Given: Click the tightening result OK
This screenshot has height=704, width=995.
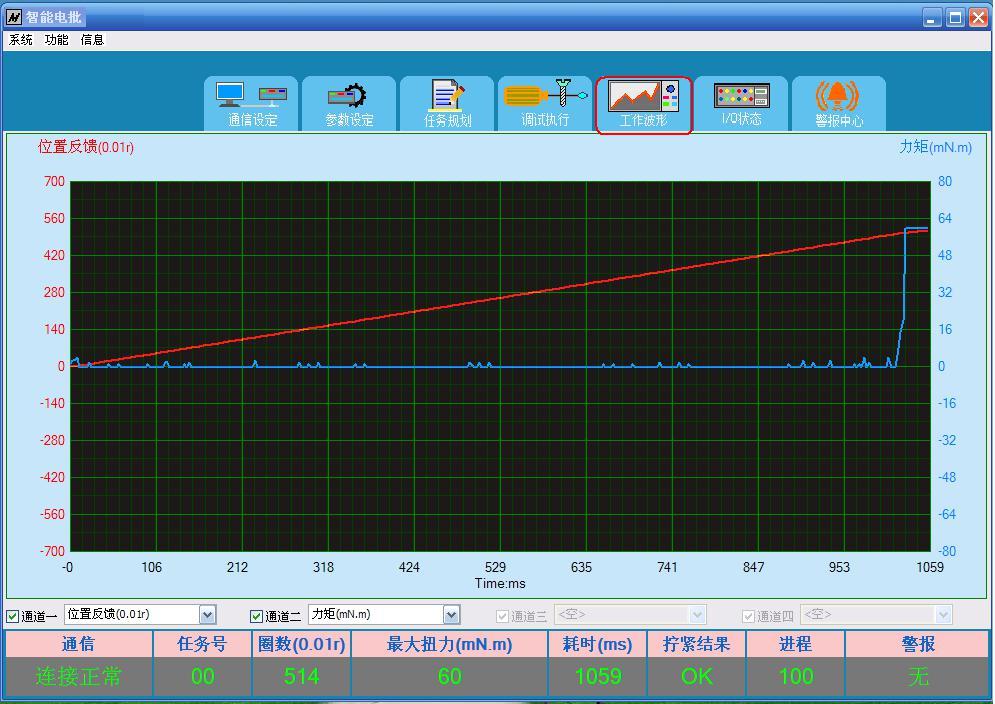Looking at the screenshot, I should click(x=697, y=677).
